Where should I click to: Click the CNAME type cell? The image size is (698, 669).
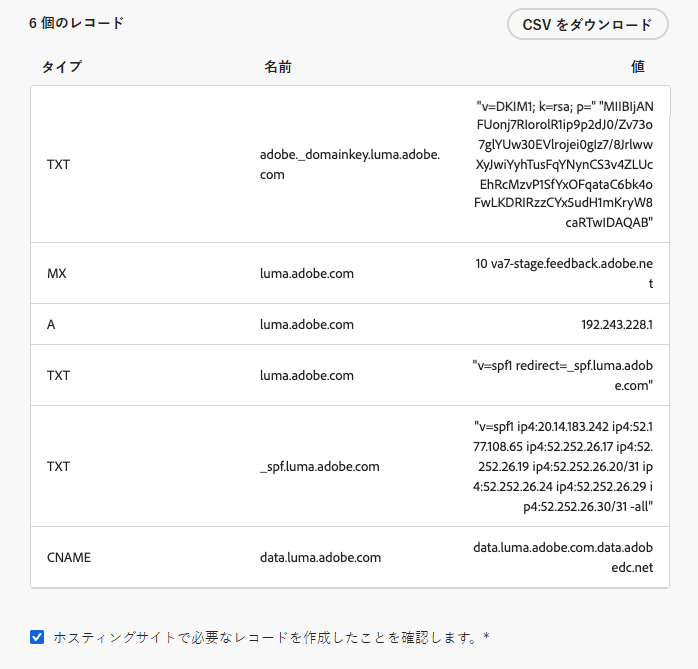click(x=69, y=557)
